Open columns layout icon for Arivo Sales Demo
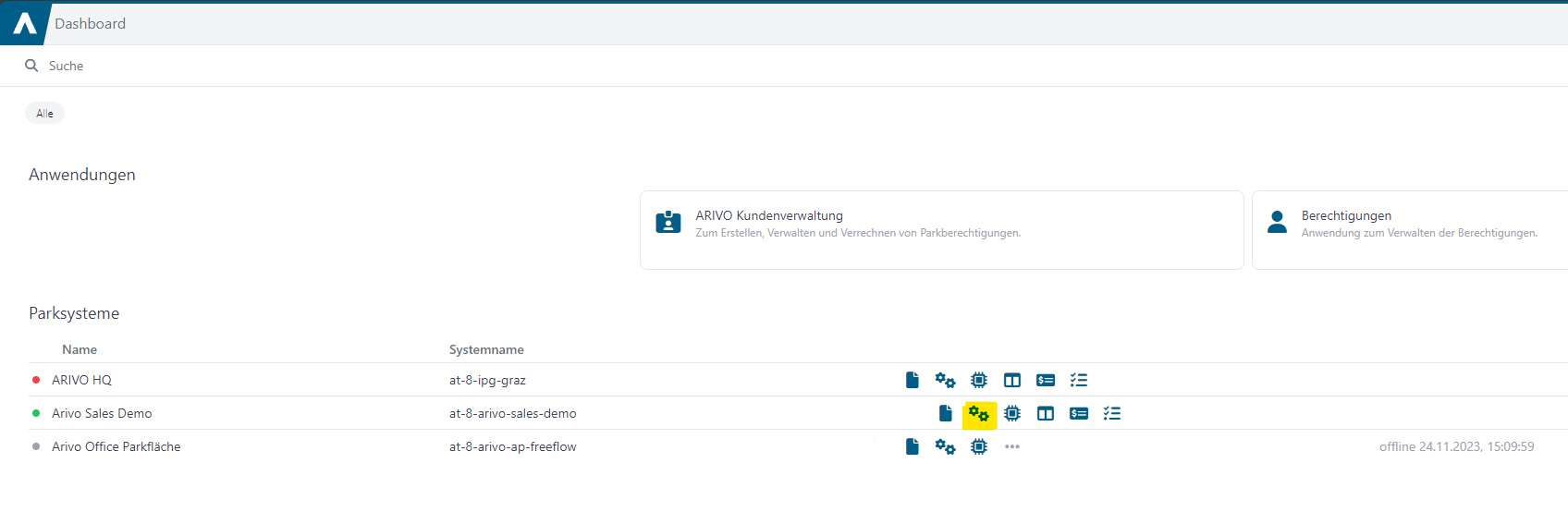 coord(1046,413)
